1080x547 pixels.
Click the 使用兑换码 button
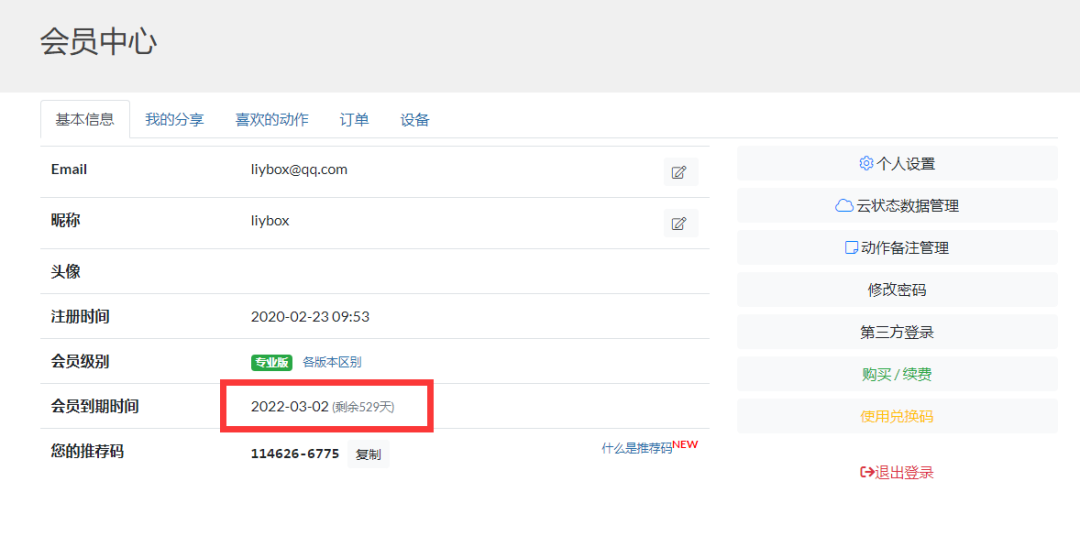pos(897,416)
